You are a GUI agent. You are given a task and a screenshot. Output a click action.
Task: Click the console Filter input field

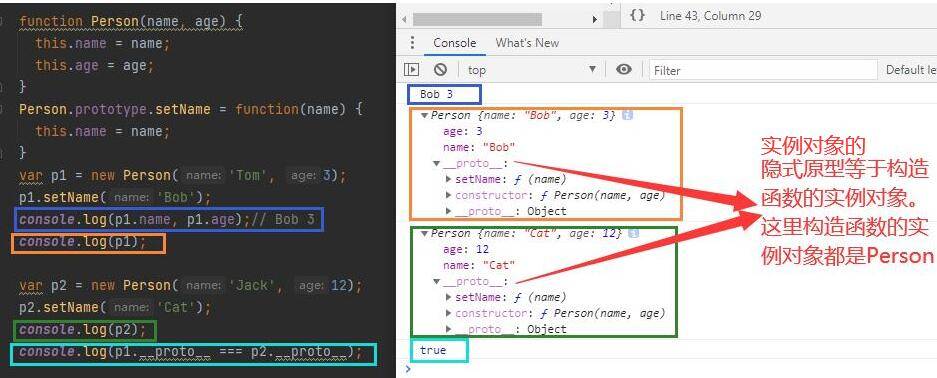tap(763, 70)
